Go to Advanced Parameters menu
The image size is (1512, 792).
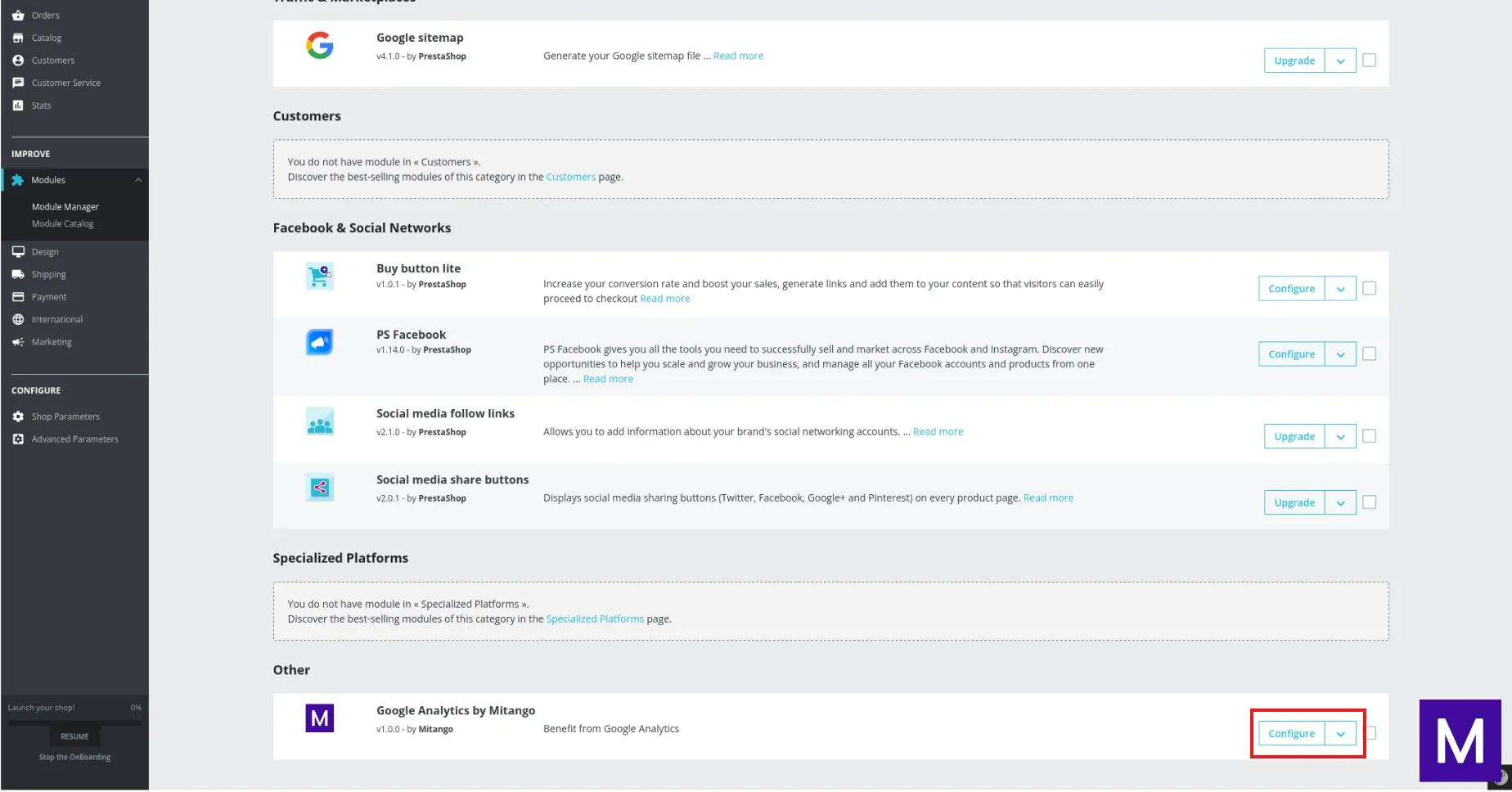[74, 439]
